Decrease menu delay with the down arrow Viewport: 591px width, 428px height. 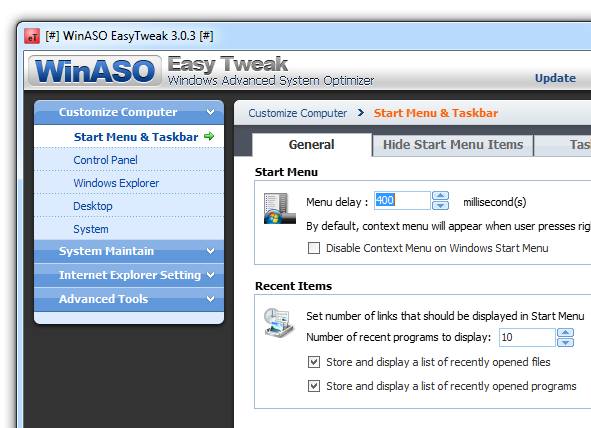[440, 205]
